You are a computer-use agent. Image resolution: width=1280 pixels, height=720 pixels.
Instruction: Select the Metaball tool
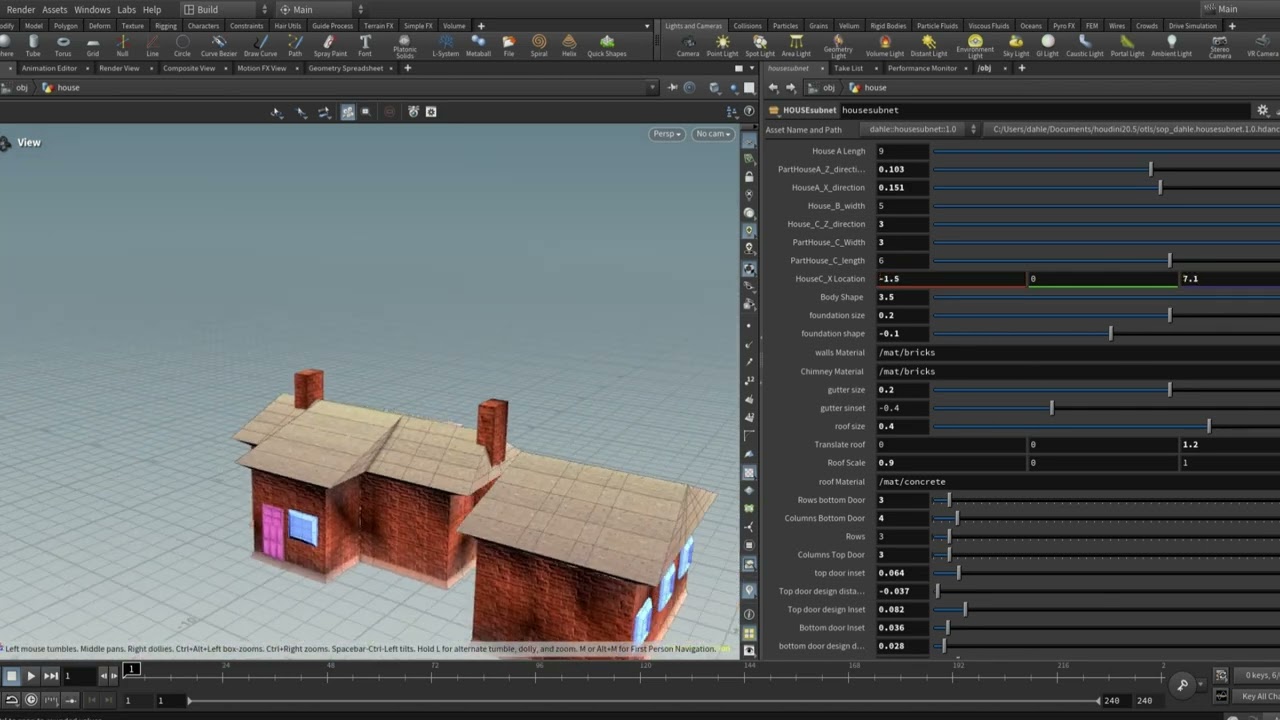point(478,45)
